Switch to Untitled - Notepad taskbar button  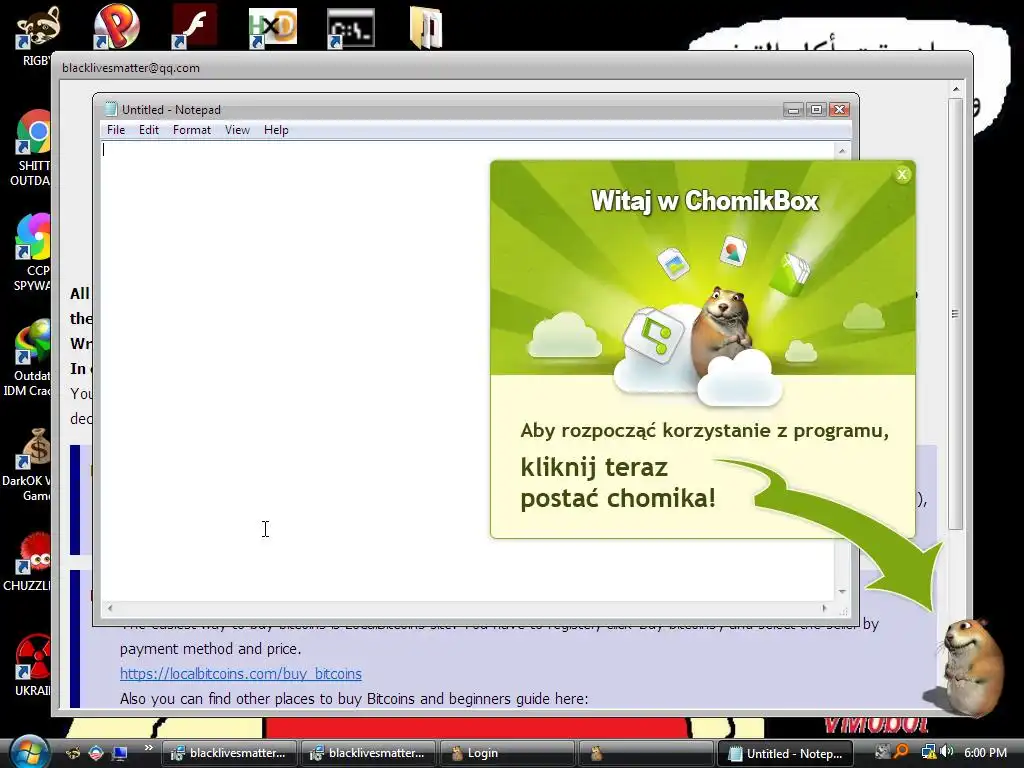pyautogui.click(x=786, y=753)
